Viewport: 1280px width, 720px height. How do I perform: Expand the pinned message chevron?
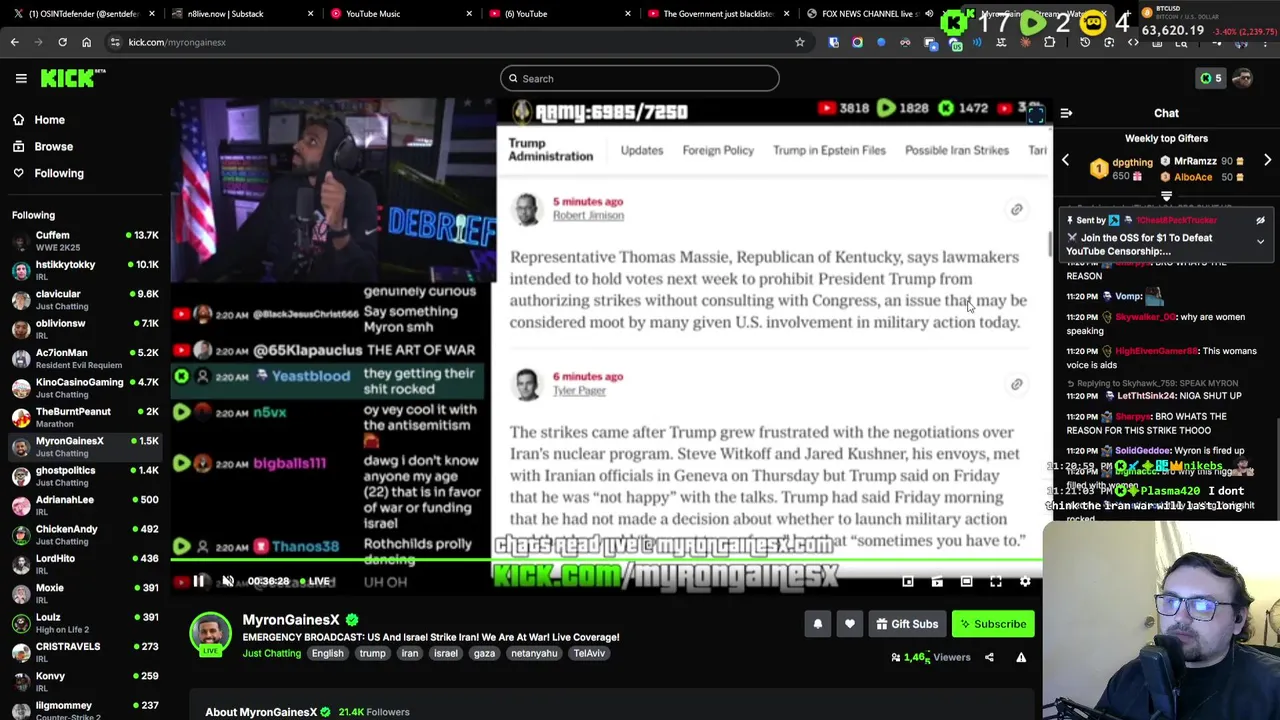1260,241
